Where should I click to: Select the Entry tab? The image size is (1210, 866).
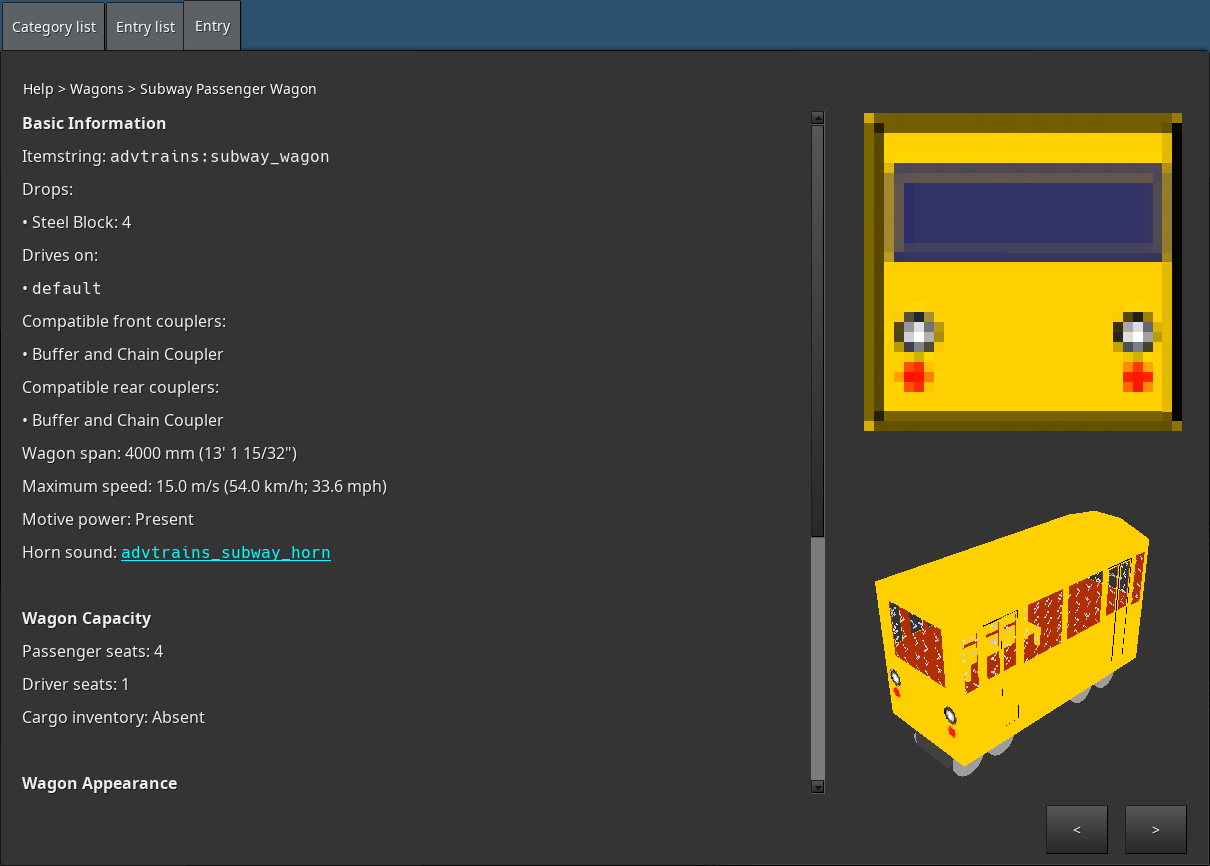click(x=212, y=26)
